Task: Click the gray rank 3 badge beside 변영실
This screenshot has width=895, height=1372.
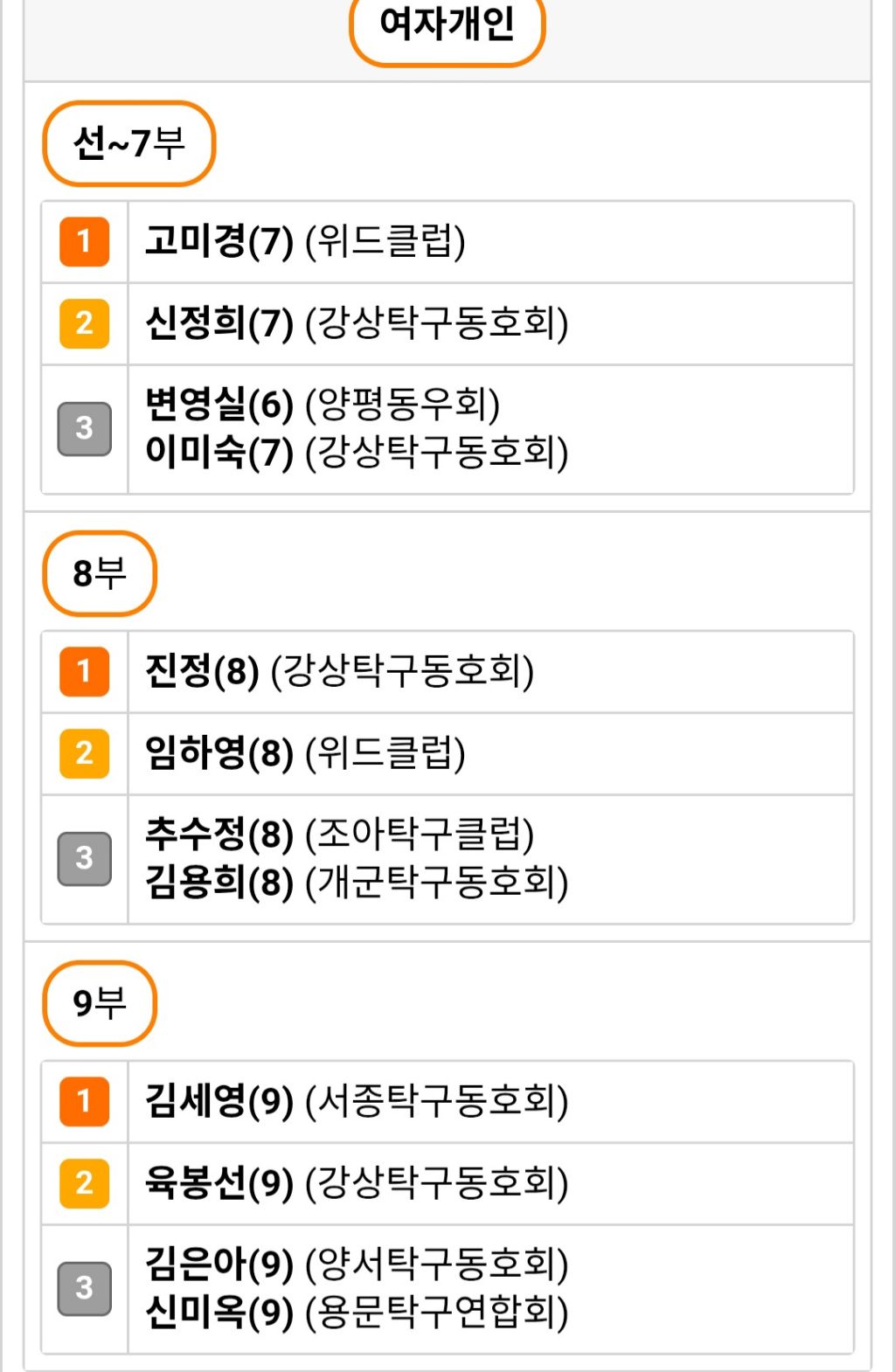Action: tap(84, 428)
